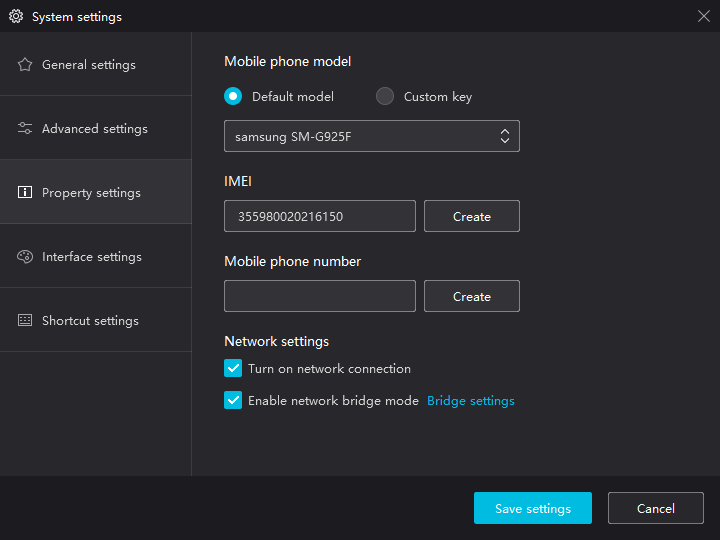Open the Interface settings tab

pos(92,257)
